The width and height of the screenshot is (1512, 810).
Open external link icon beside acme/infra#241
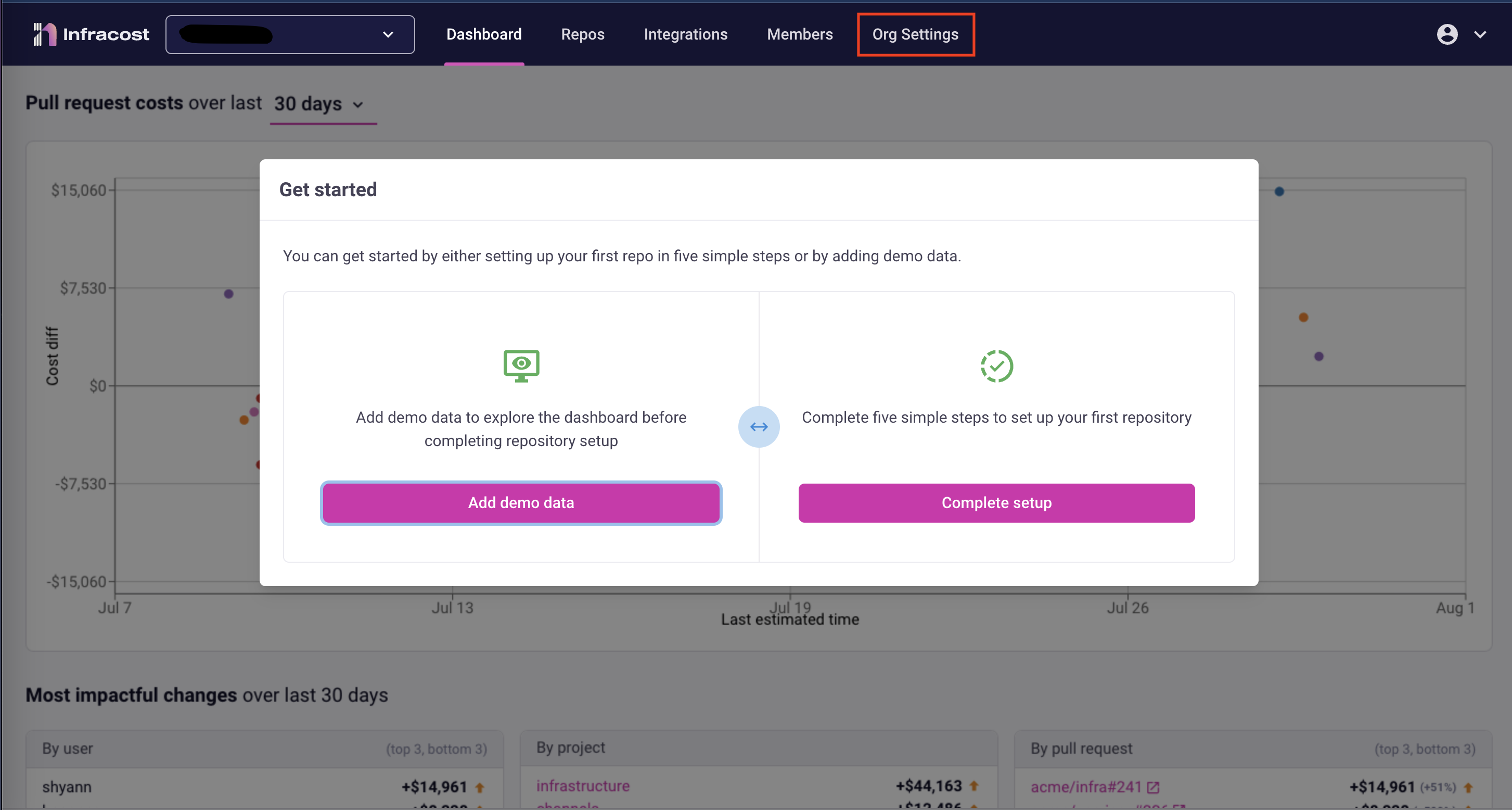[1153, 787]
